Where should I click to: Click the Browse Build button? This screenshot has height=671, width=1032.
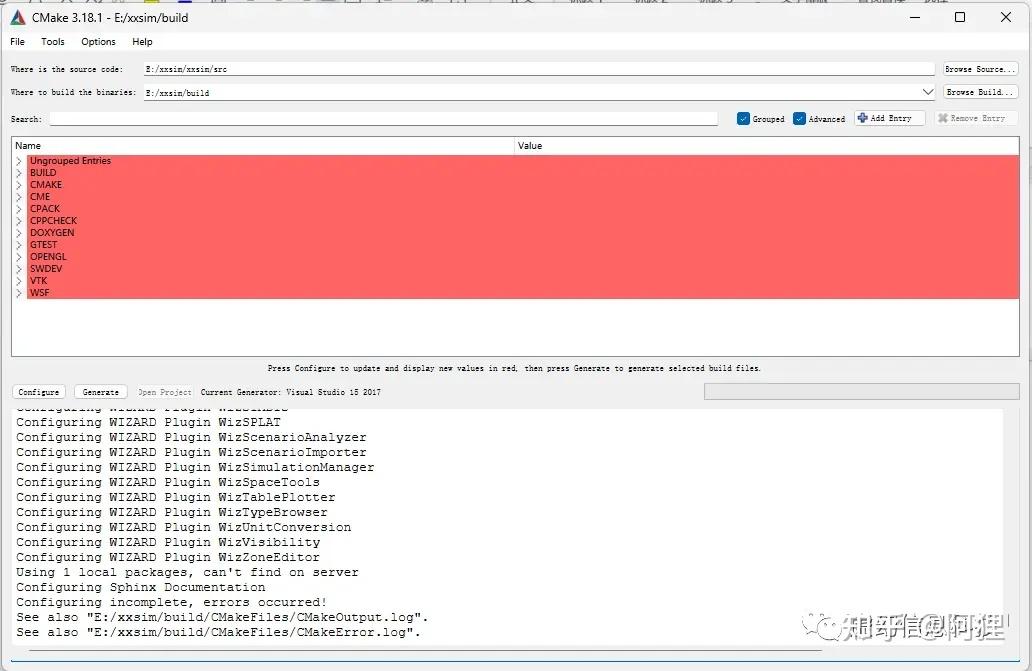[981, 92]
